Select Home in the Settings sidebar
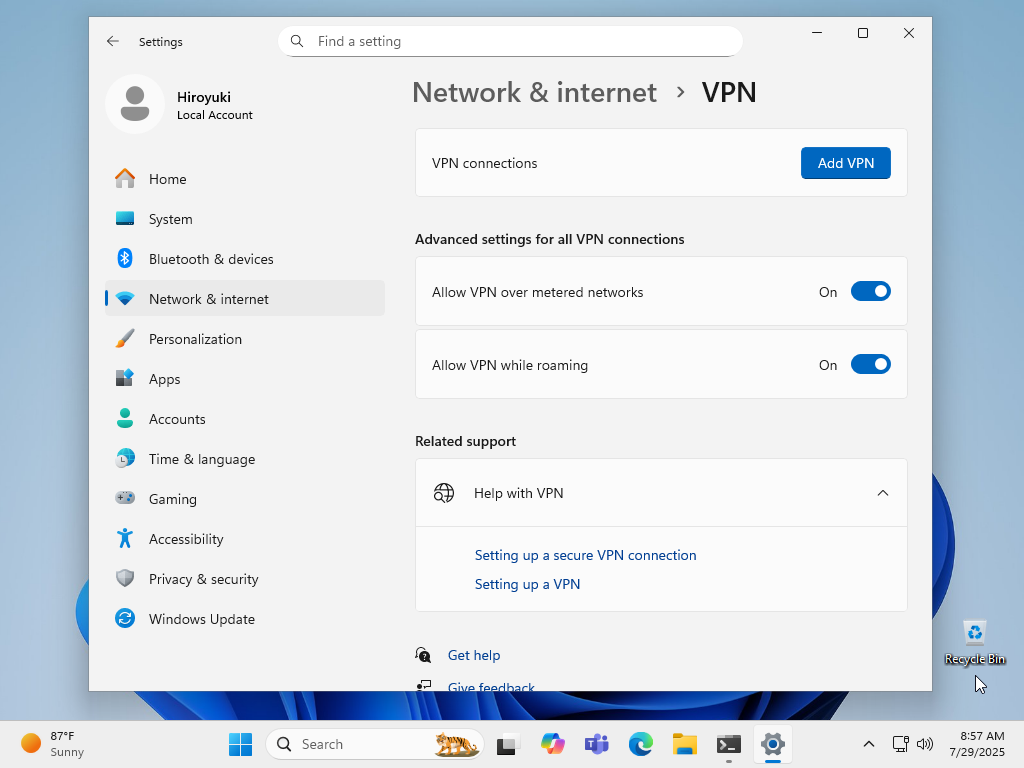Image resolution: width=1024 pixels, height=768 pixels. tap(166, 178)
